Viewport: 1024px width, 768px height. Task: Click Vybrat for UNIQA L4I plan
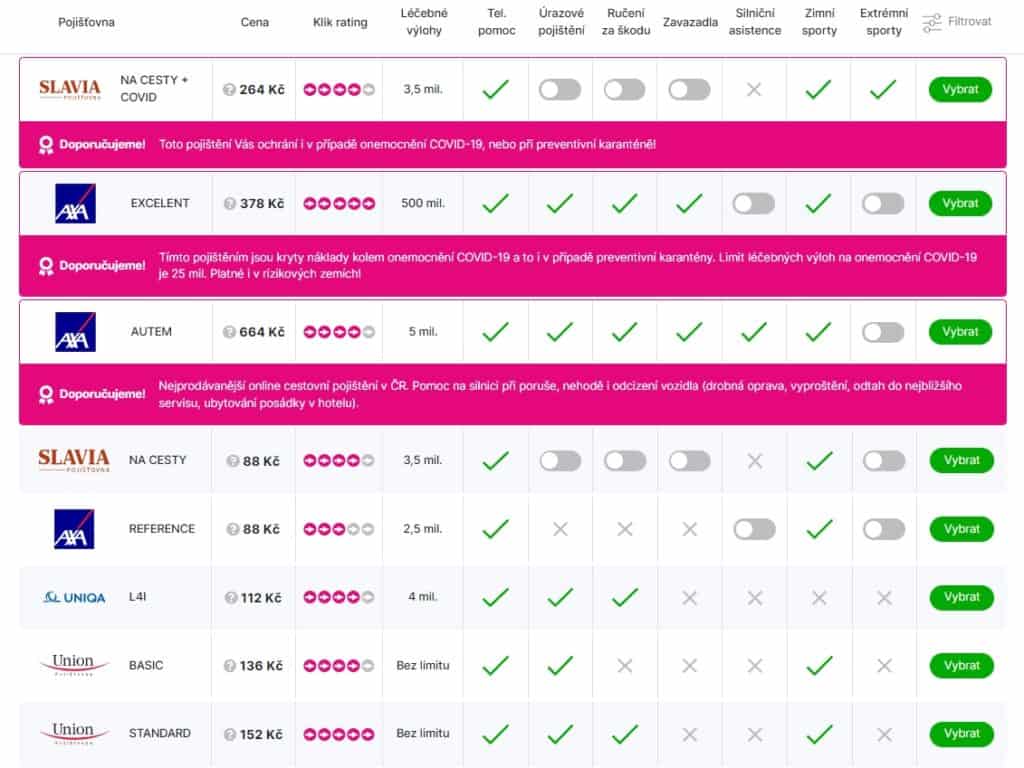tap(961, 597)
